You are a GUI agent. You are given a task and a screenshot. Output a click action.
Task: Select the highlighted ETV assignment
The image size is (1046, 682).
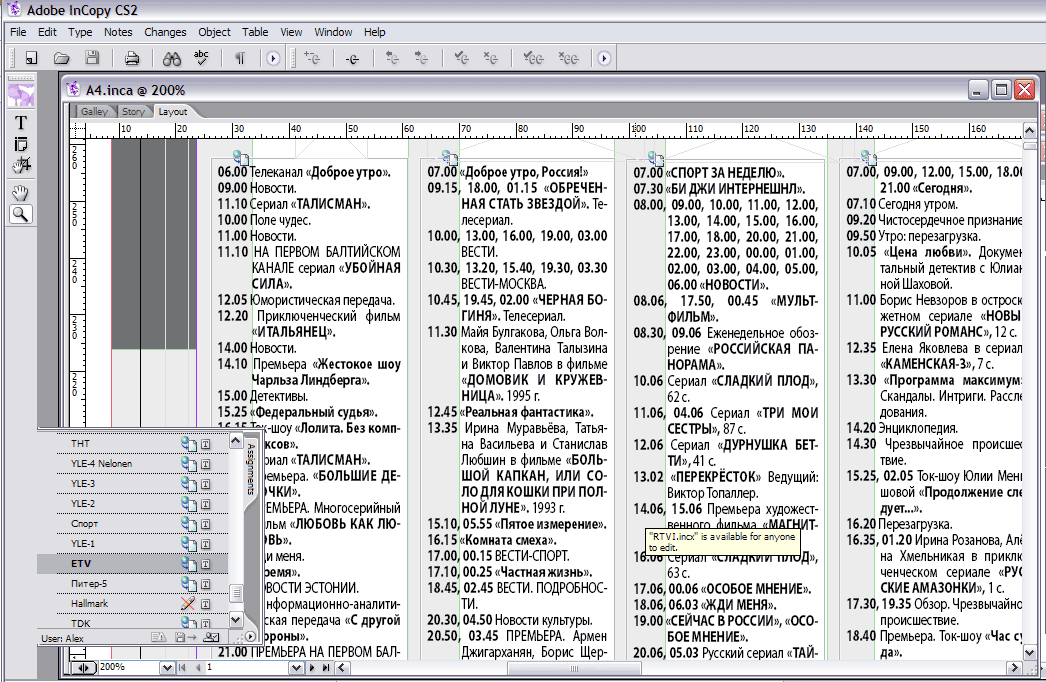click(132, 563)
